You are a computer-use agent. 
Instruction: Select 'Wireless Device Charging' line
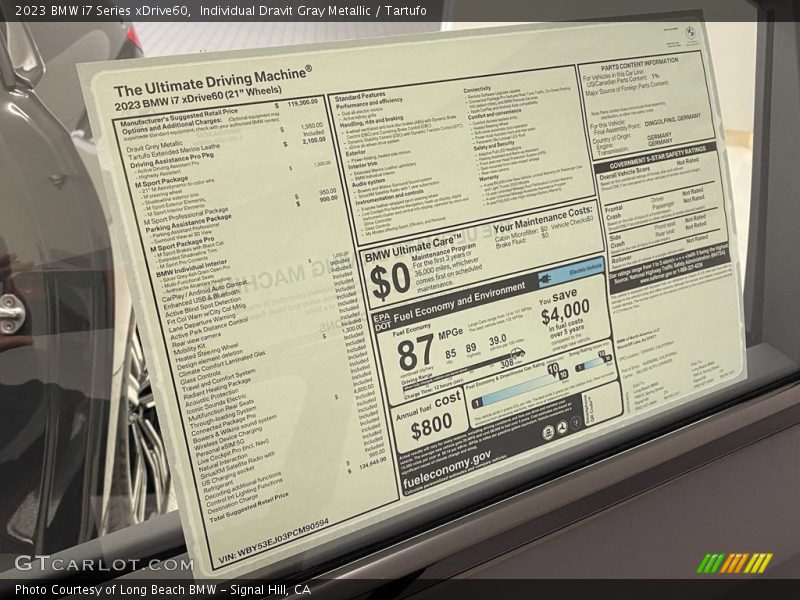pos(228,437)
